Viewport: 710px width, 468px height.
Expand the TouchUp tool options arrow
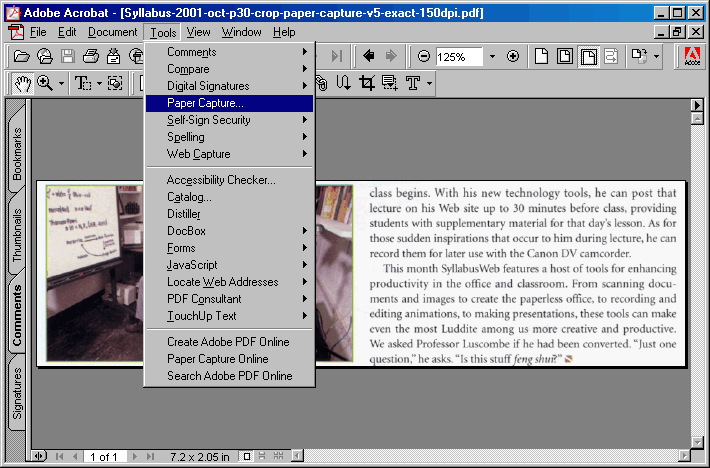[429, 83]
